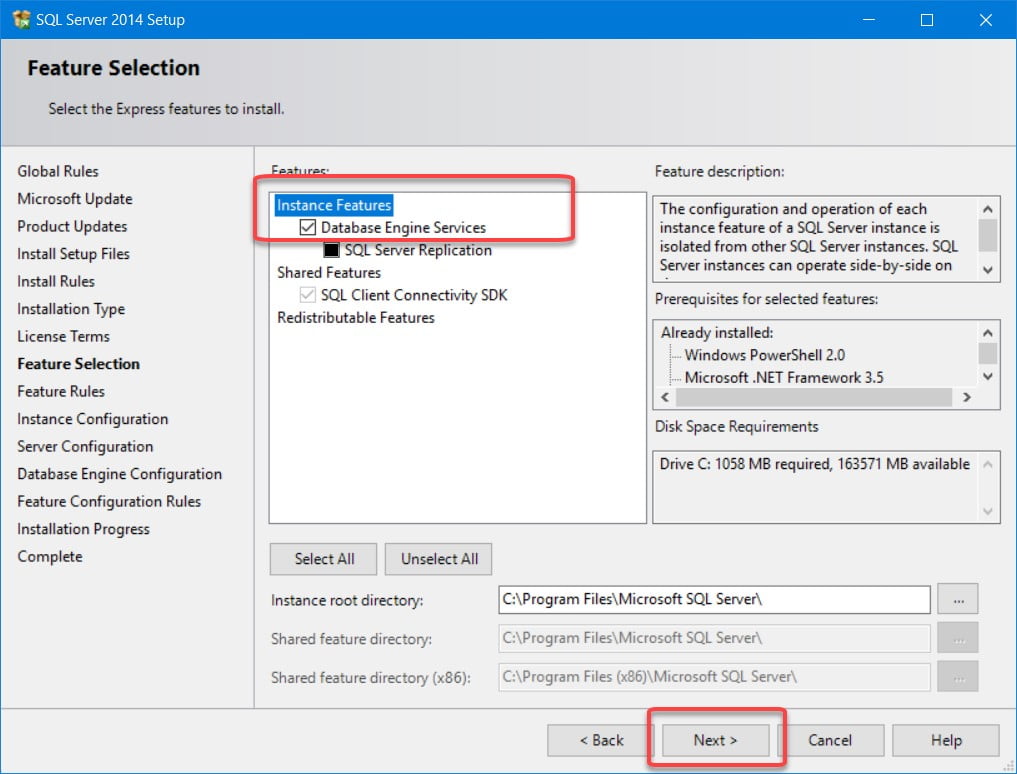1017x774 pixels.
Task: Click Drive C disk space requirement text
Action: pyautogui.click(x=815, y=465)
